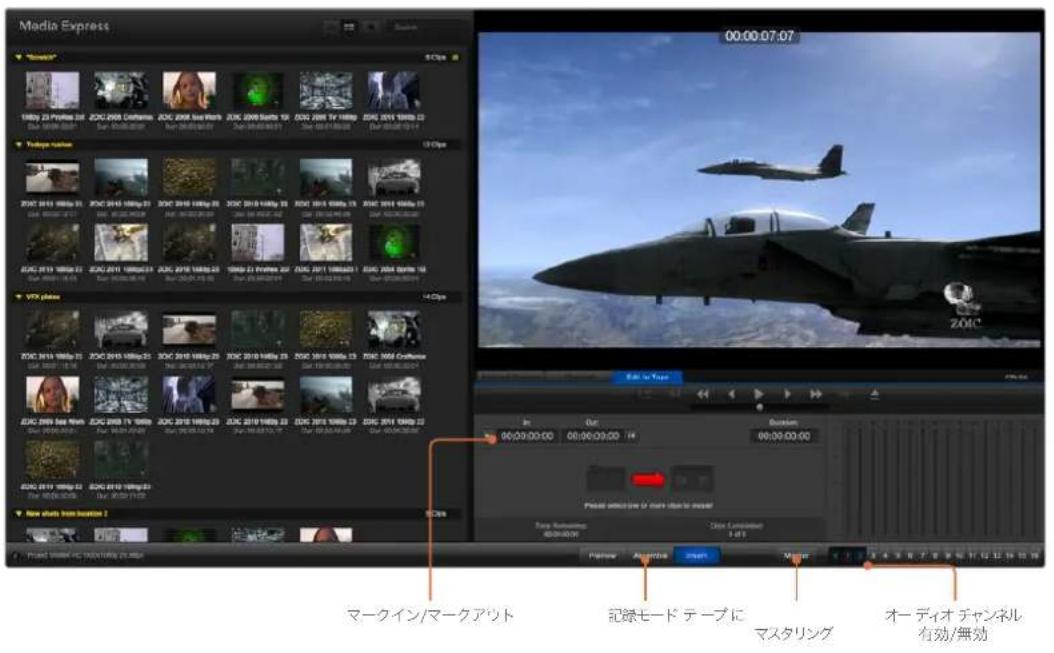Eject the tape

pos(875,394)
